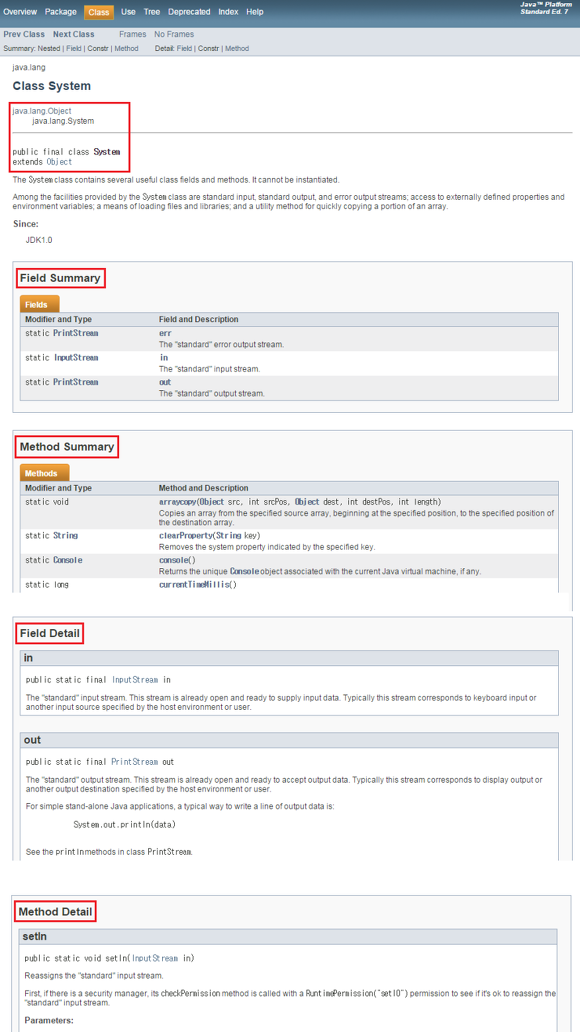The image size is (580, 1032).
Task: Click the 'Modifier and Type' header in Fields table
Action: tap(59, 319)
